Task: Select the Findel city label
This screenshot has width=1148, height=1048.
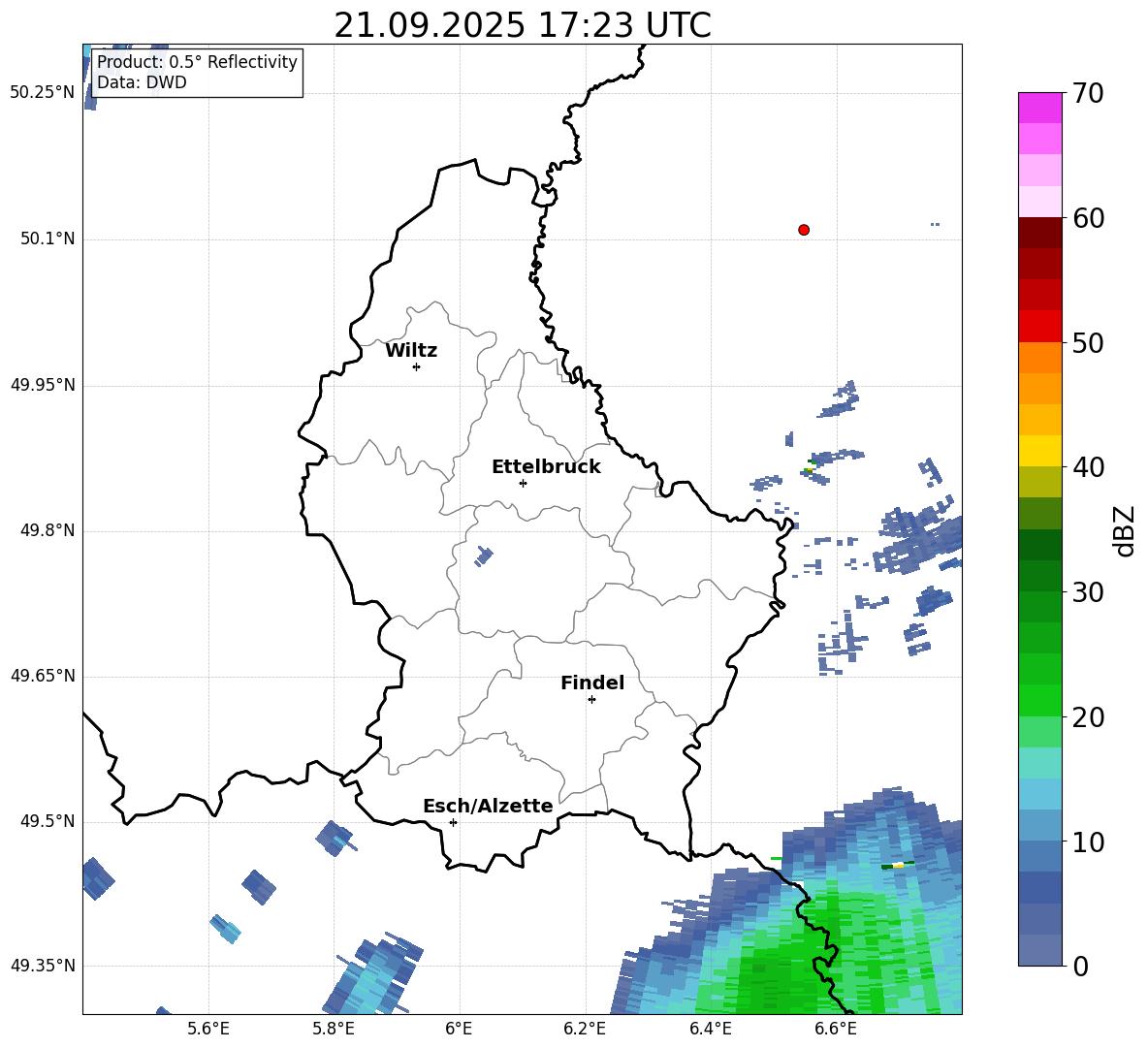Action: point(592,683)
